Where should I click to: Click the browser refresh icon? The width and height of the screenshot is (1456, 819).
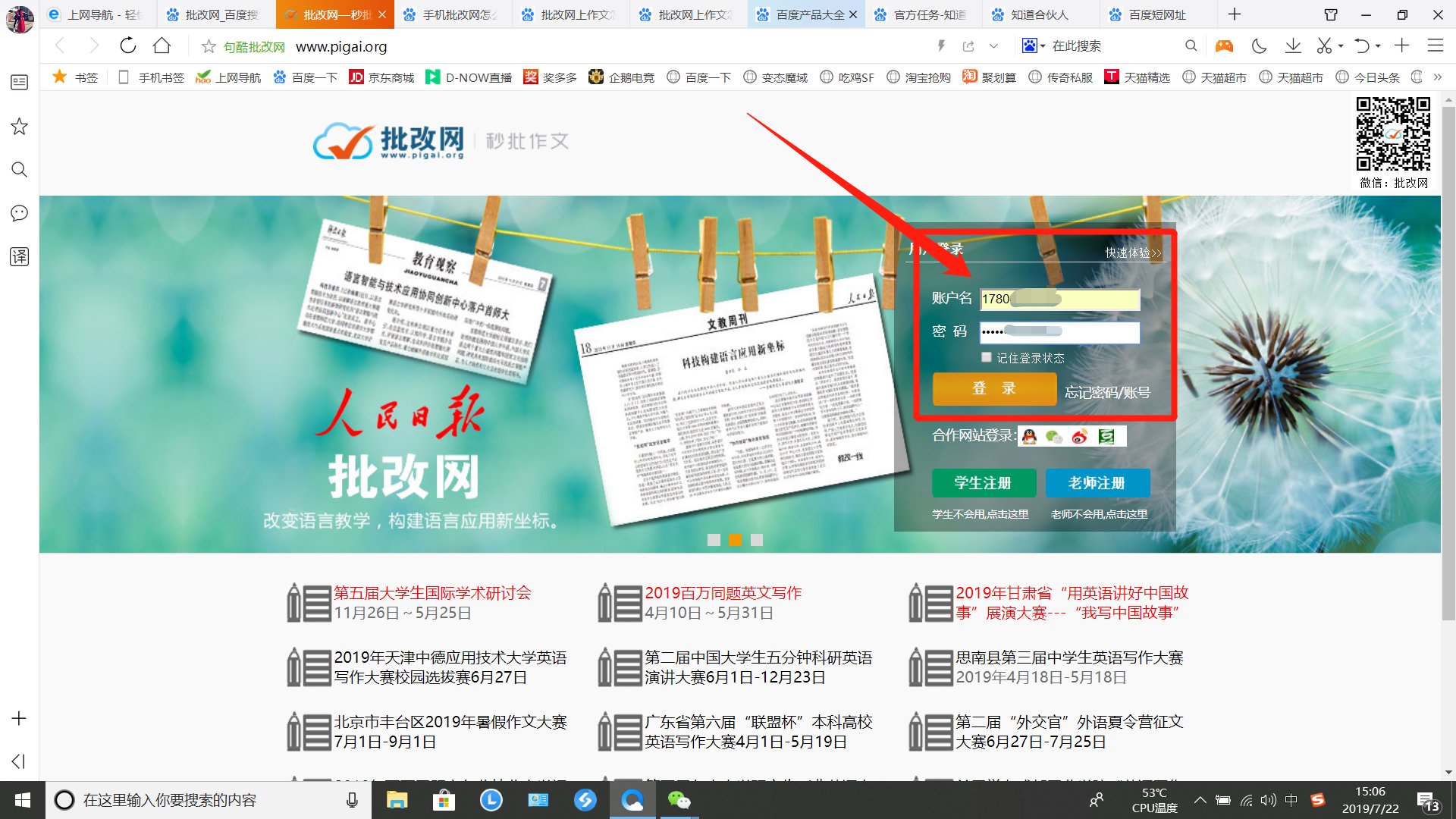point(128,45)
